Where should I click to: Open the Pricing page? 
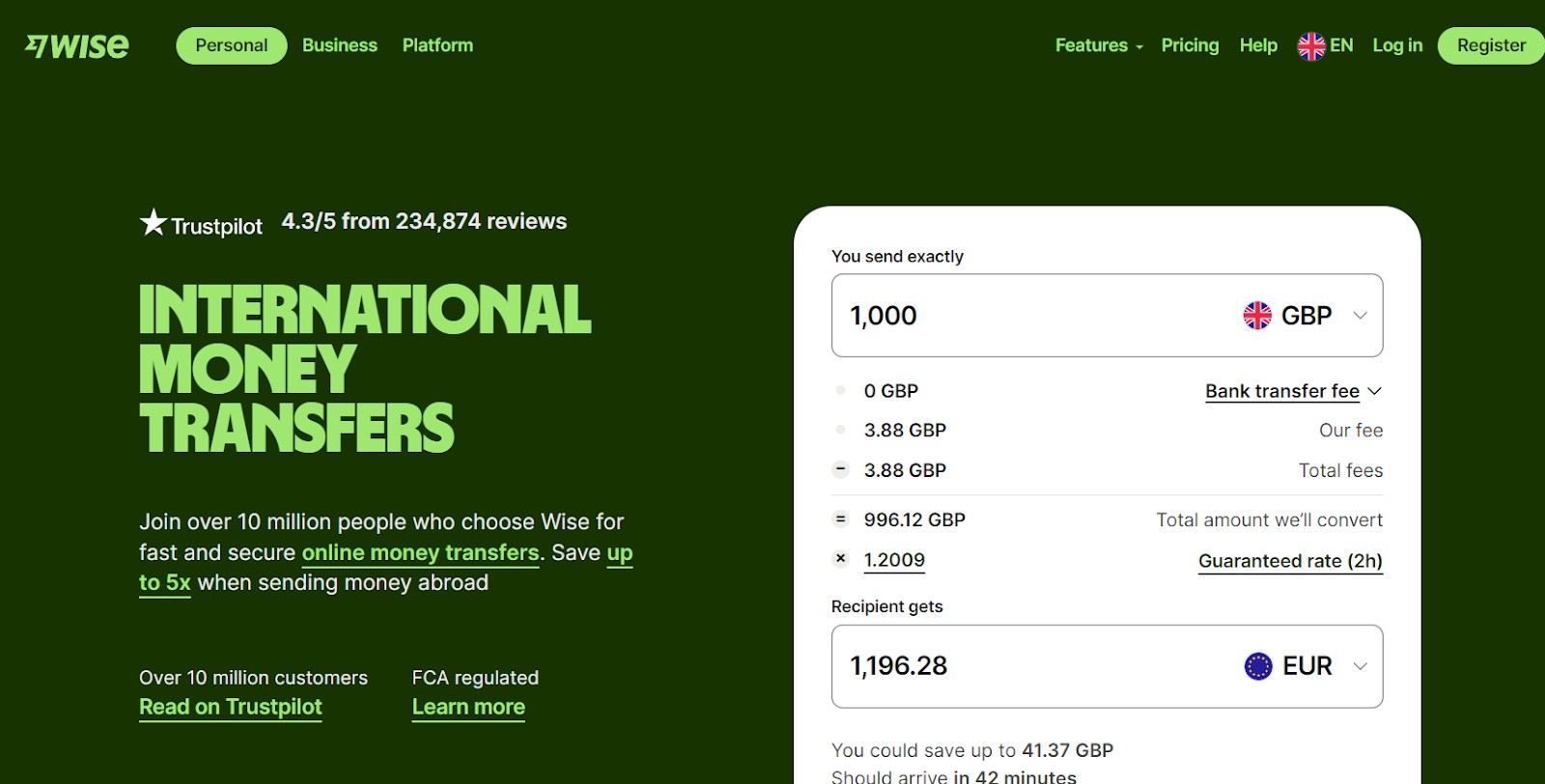(x=1190, y=45)
